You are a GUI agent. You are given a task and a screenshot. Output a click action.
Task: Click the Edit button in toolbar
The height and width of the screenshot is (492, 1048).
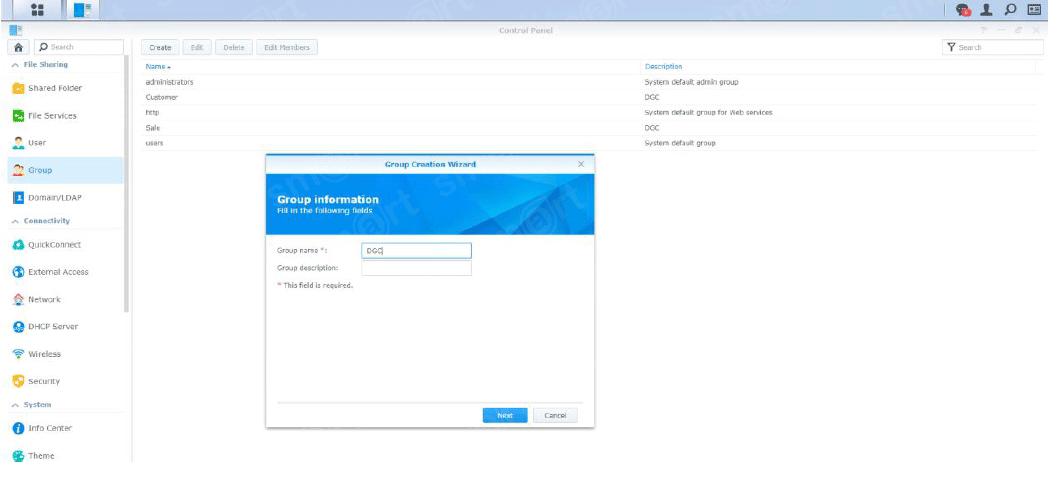coord(197,47)
